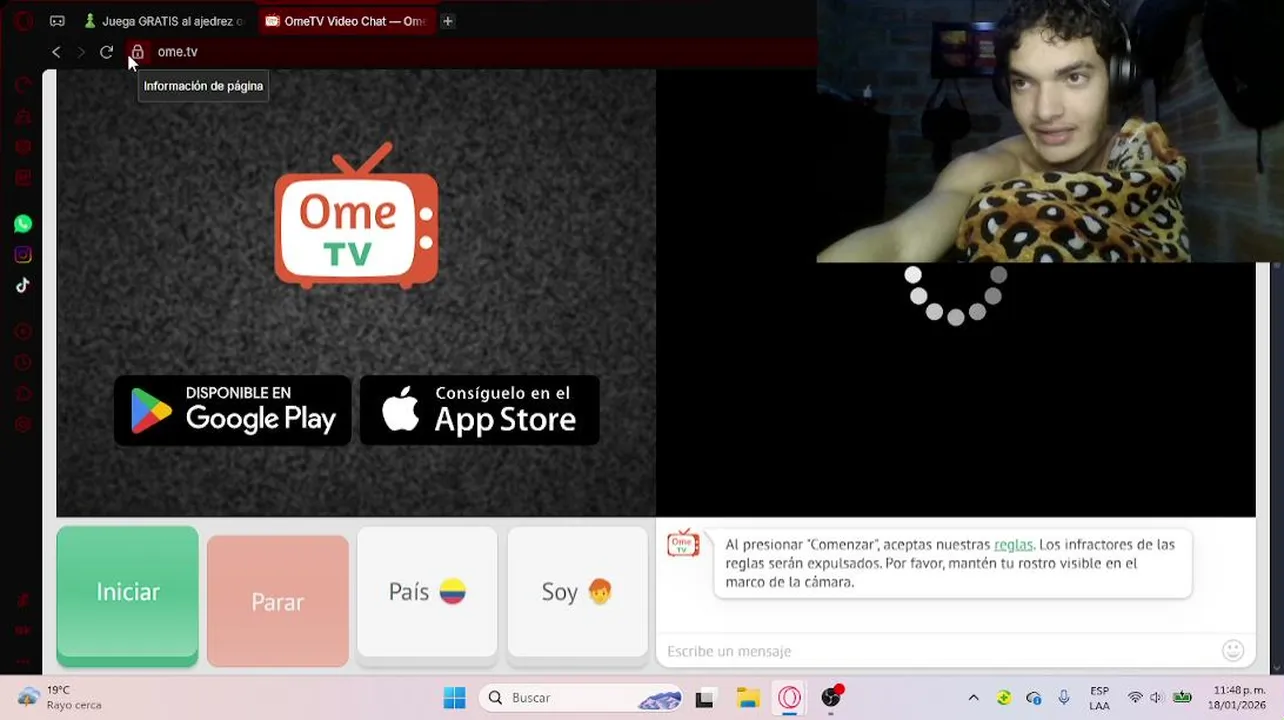Click the OmeTV avatar beside the rules message

pyautogui.click(x=683, y=543)
